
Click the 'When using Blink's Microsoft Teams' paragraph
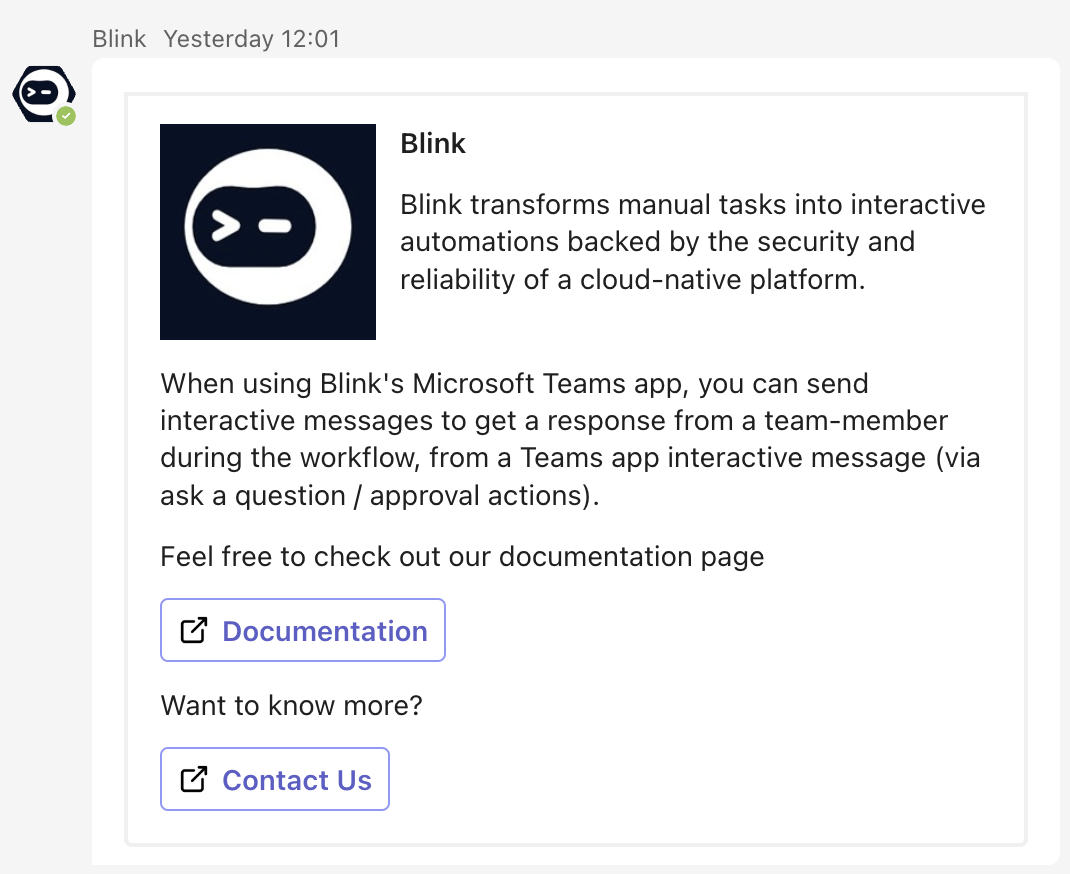[570, 439]
